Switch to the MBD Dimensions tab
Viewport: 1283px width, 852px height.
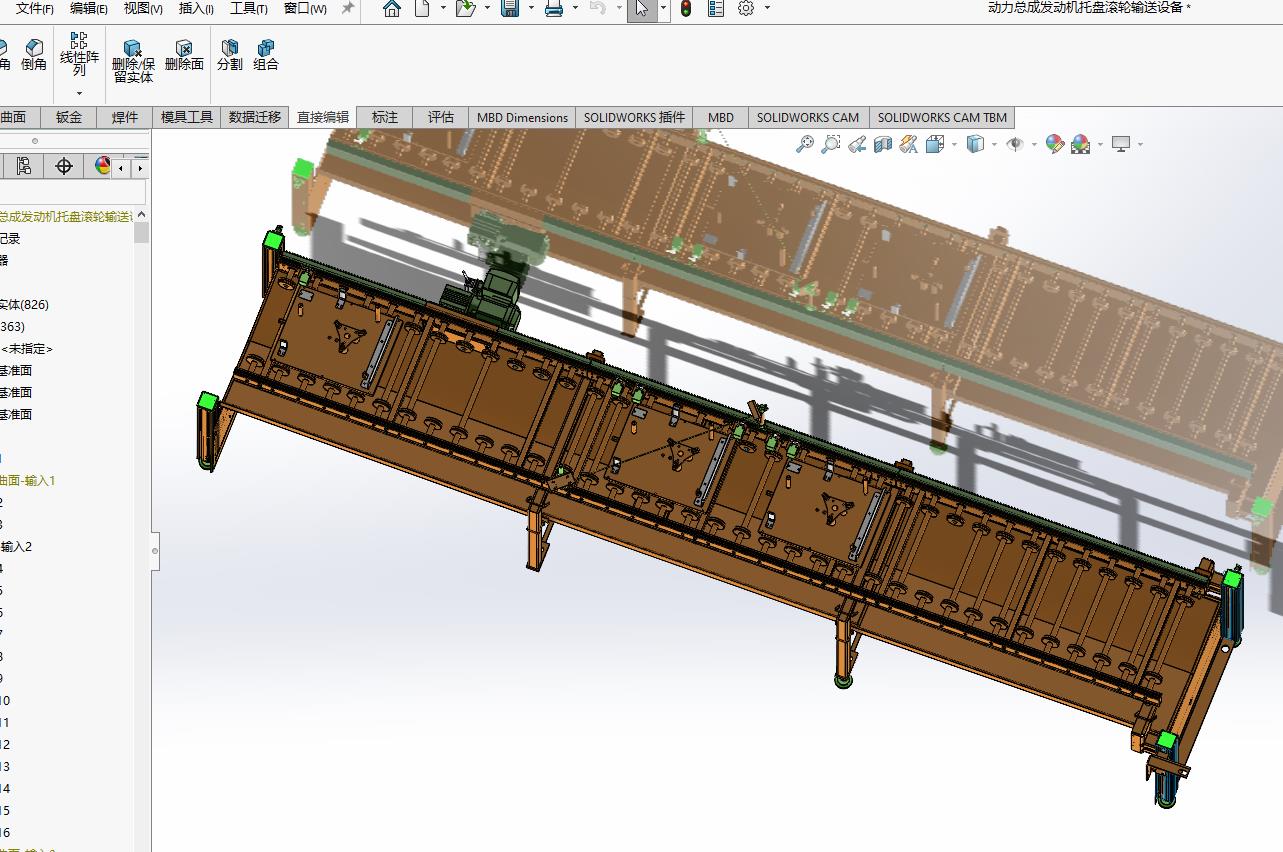pyautogui.click(x=522, y=117)
